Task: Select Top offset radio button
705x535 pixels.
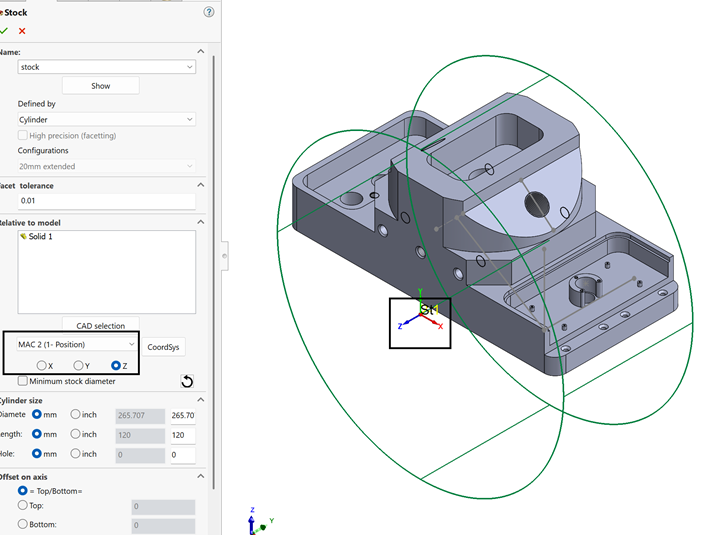Action: 22,505
